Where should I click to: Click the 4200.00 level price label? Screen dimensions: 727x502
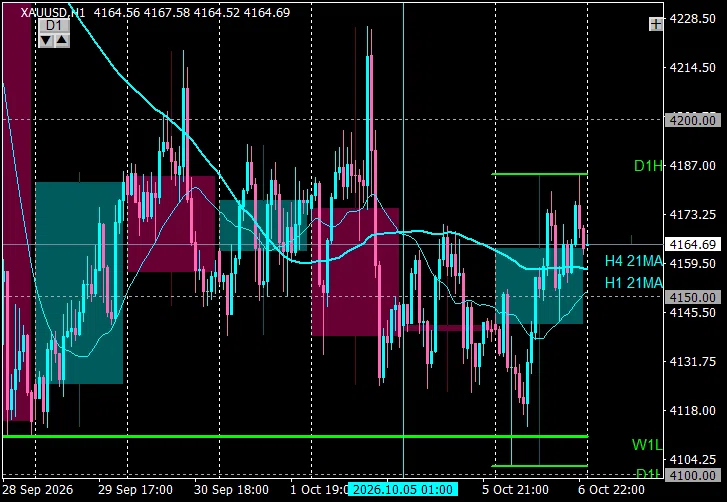click(693, 121)
